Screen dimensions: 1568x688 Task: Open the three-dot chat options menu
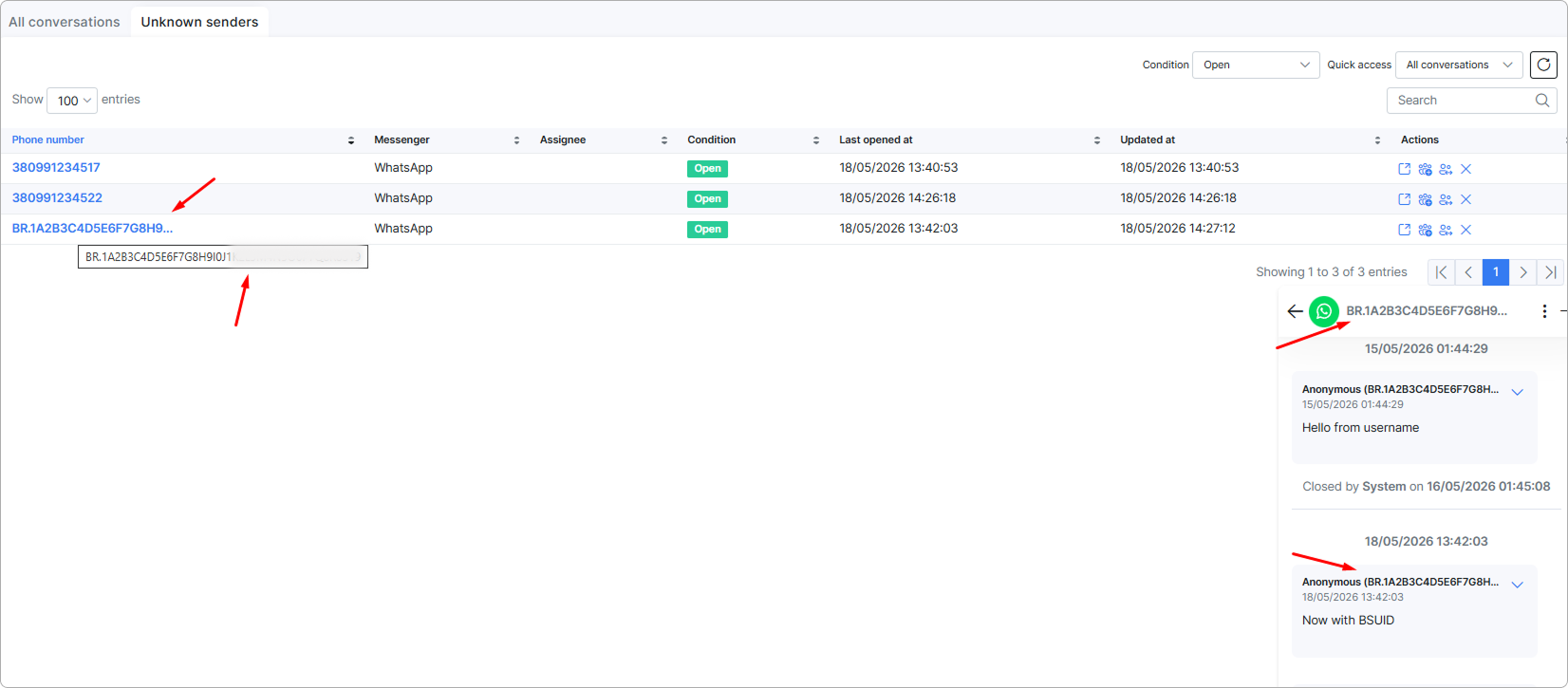(1544, 311)
